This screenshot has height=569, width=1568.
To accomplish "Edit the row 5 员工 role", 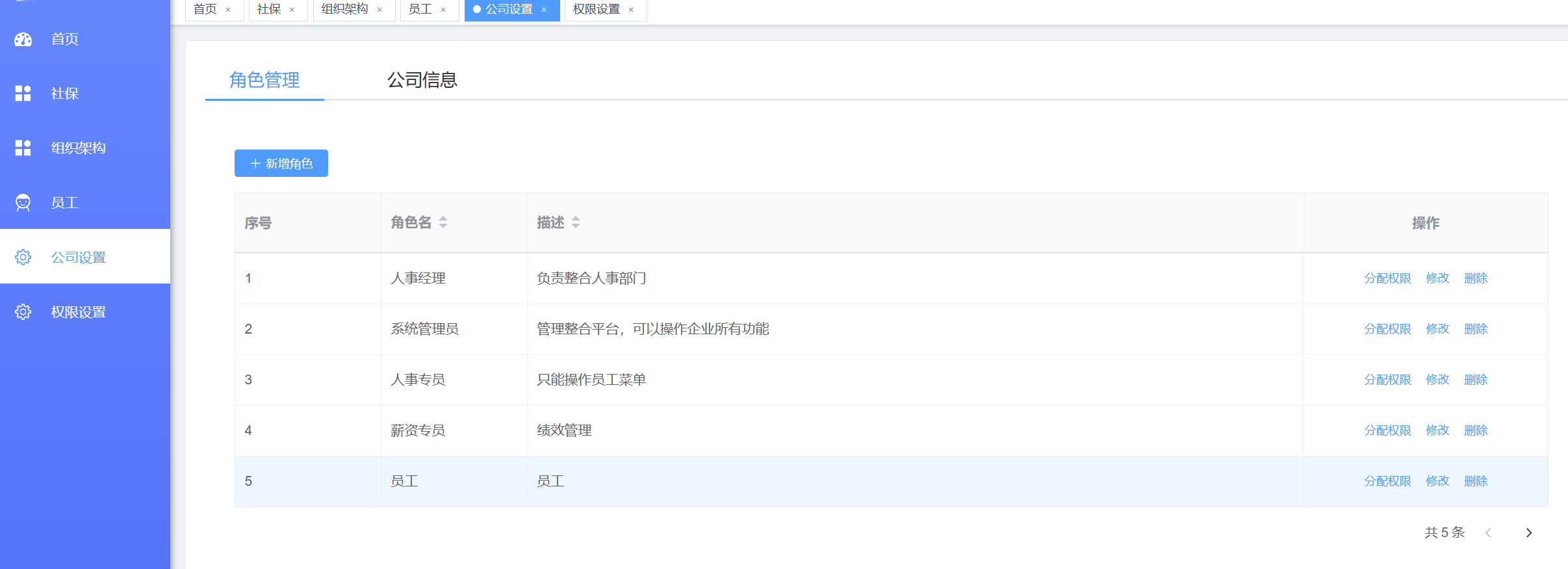I will [x=1437, y=481].
